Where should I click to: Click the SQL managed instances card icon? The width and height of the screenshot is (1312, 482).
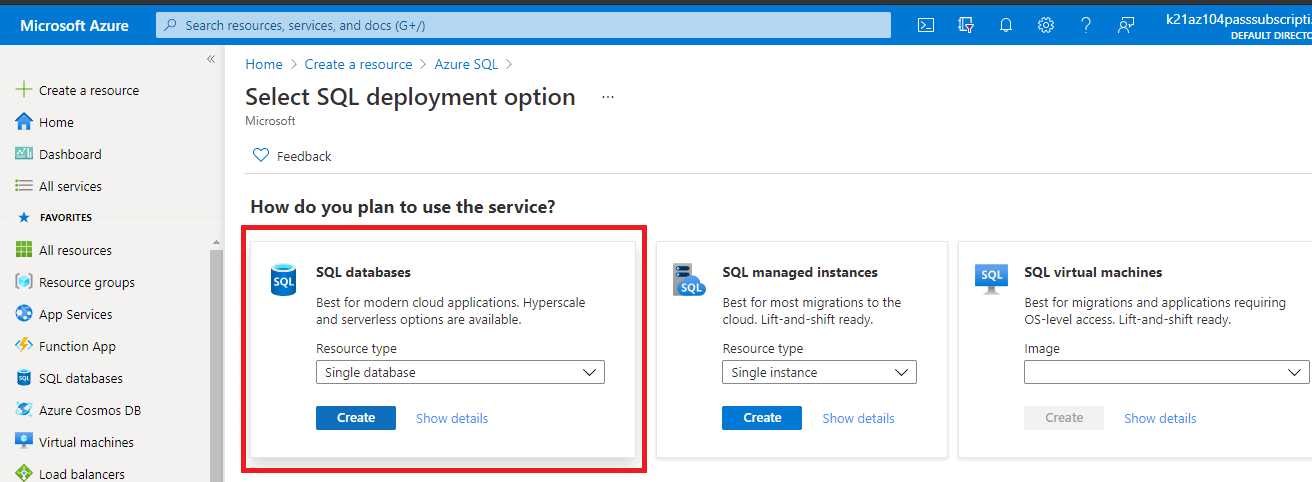(x=689, y=280)
